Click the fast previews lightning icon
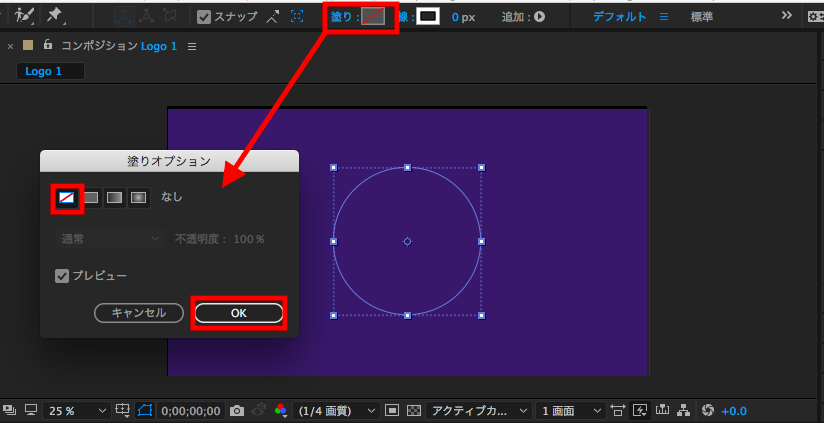This screenshot has width=824, height=423. 640,410
